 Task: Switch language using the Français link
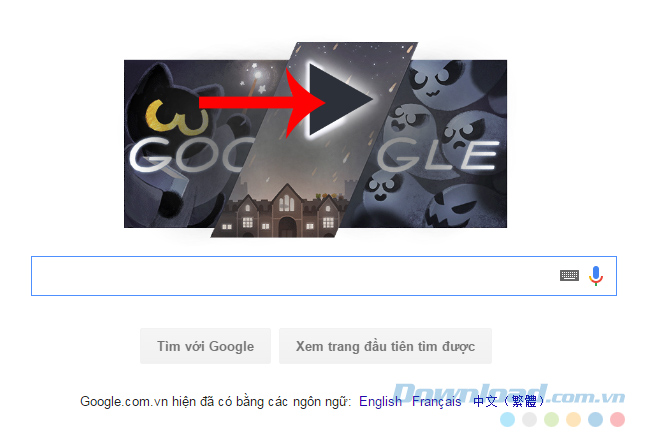436,401
